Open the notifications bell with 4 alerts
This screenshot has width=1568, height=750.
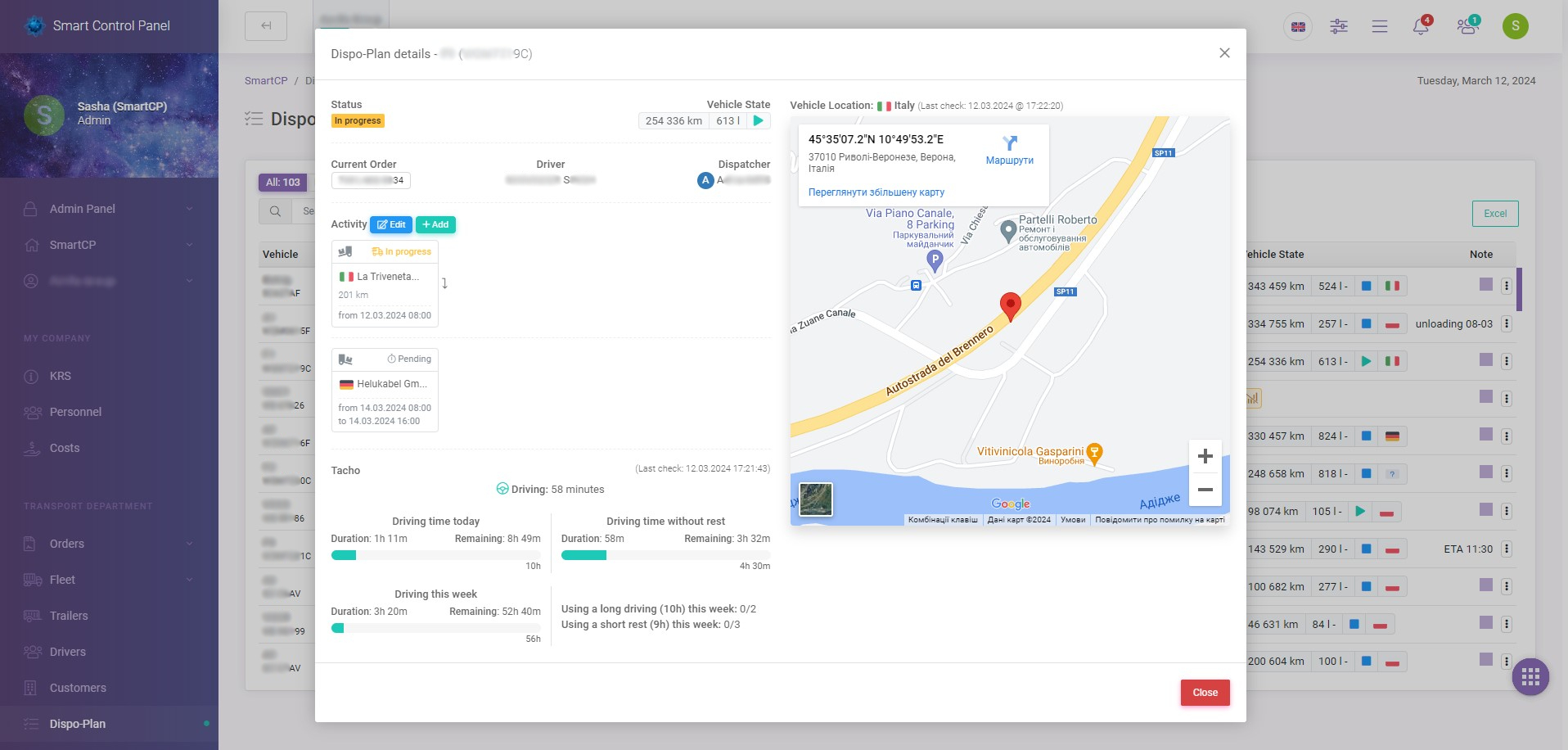coord(1420,26)
